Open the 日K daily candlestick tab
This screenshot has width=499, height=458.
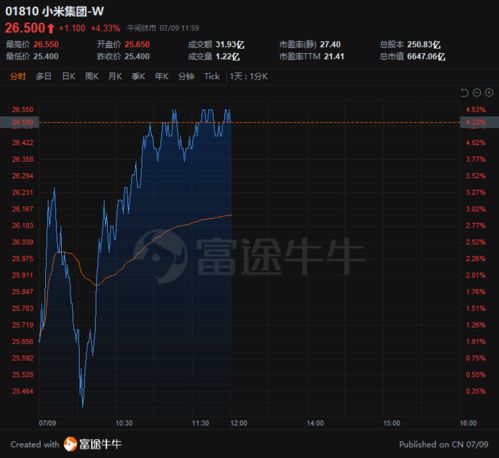click(69, 76)
